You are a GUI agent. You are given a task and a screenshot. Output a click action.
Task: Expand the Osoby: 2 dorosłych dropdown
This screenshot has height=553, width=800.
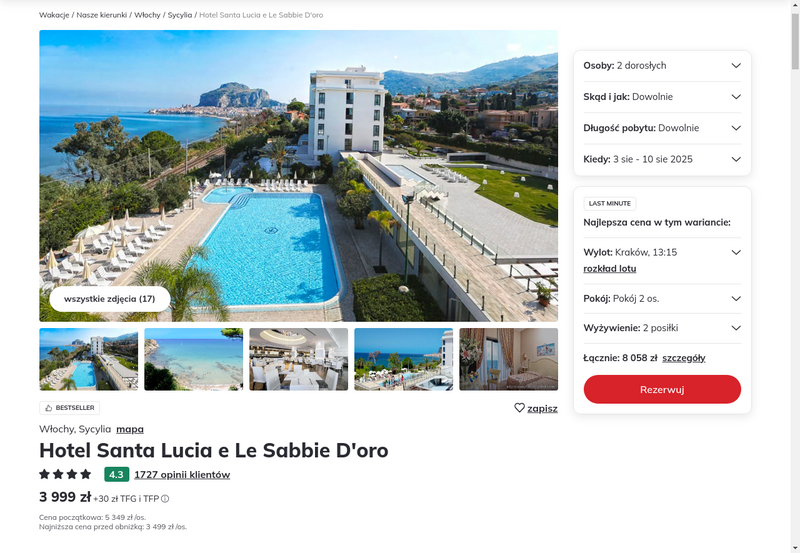[x=662, y=65]
